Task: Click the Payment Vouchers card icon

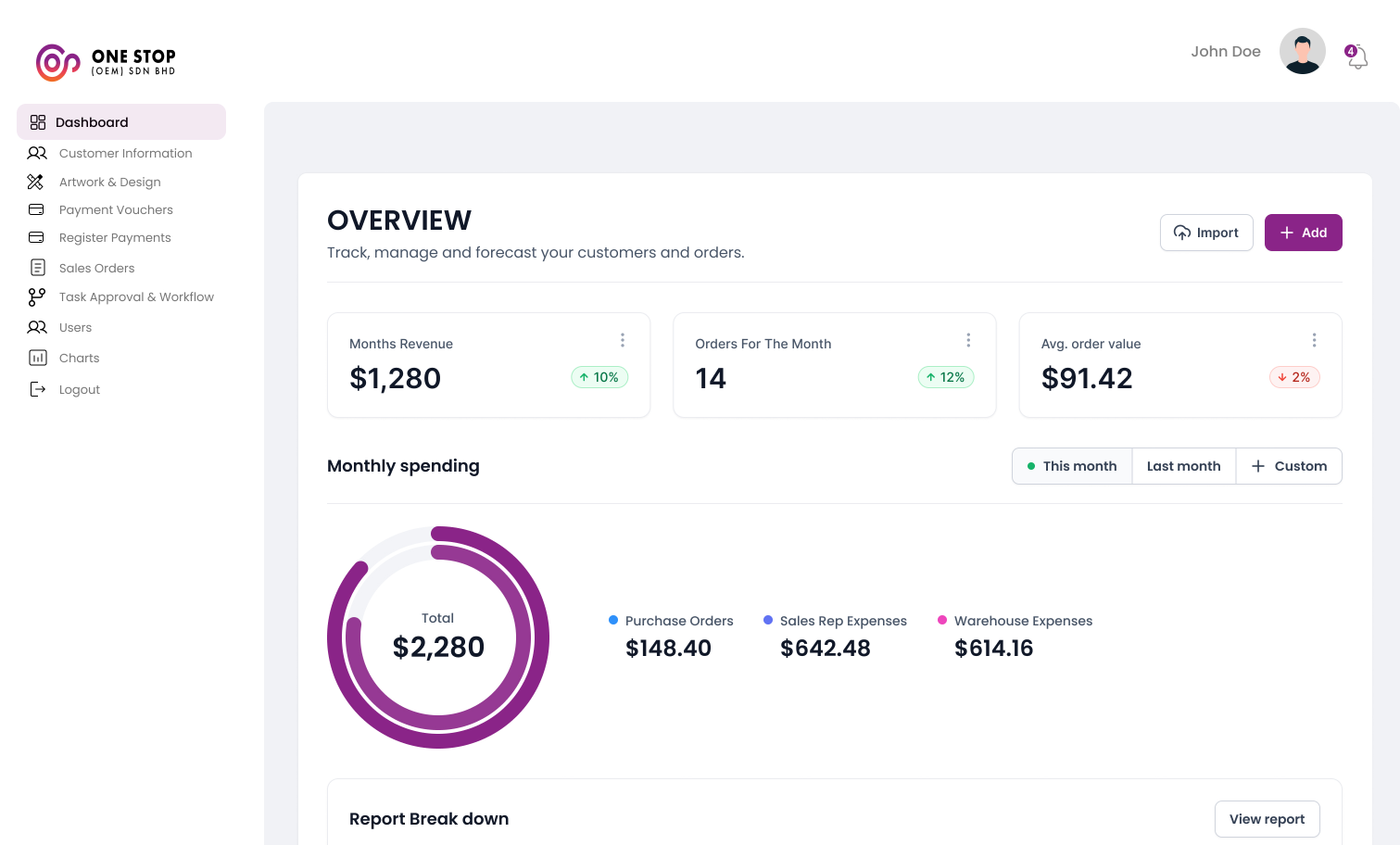Action: pyautogui.click(x=36, y=209)
